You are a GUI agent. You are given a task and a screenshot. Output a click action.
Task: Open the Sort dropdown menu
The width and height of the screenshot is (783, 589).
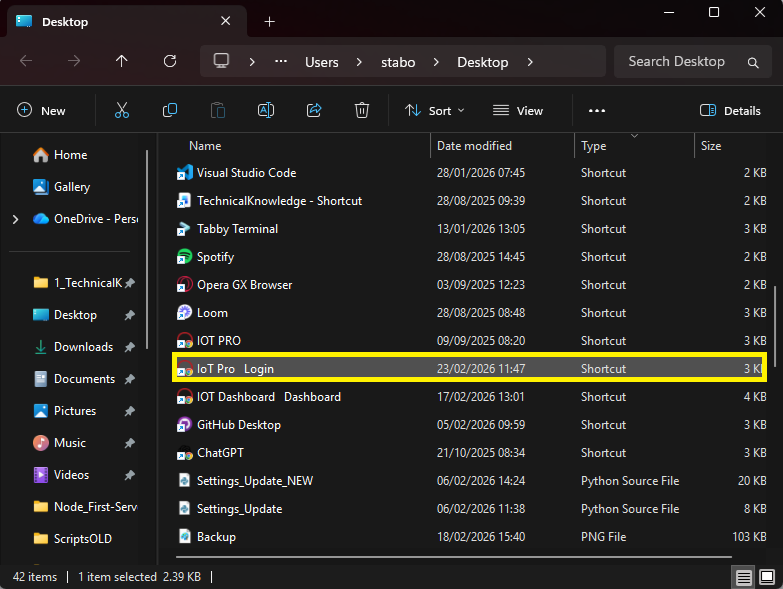click(x=434, y=111)
